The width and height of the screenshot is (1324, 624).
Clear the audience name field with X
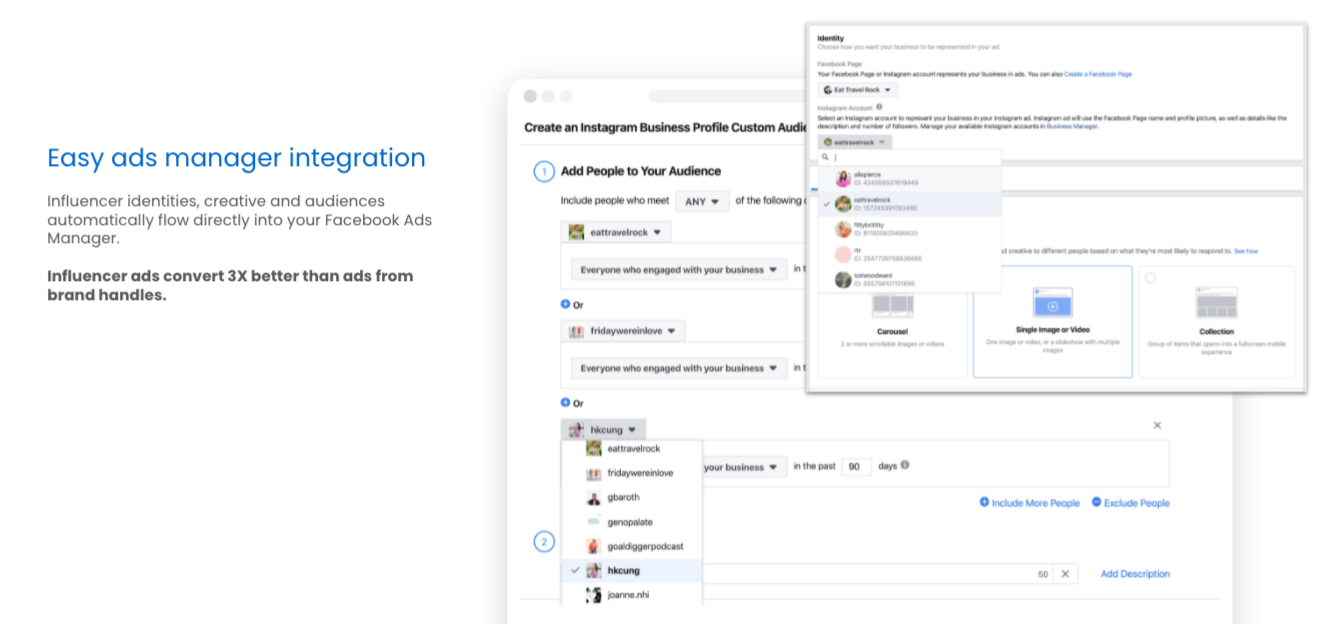coord(1064,574)
